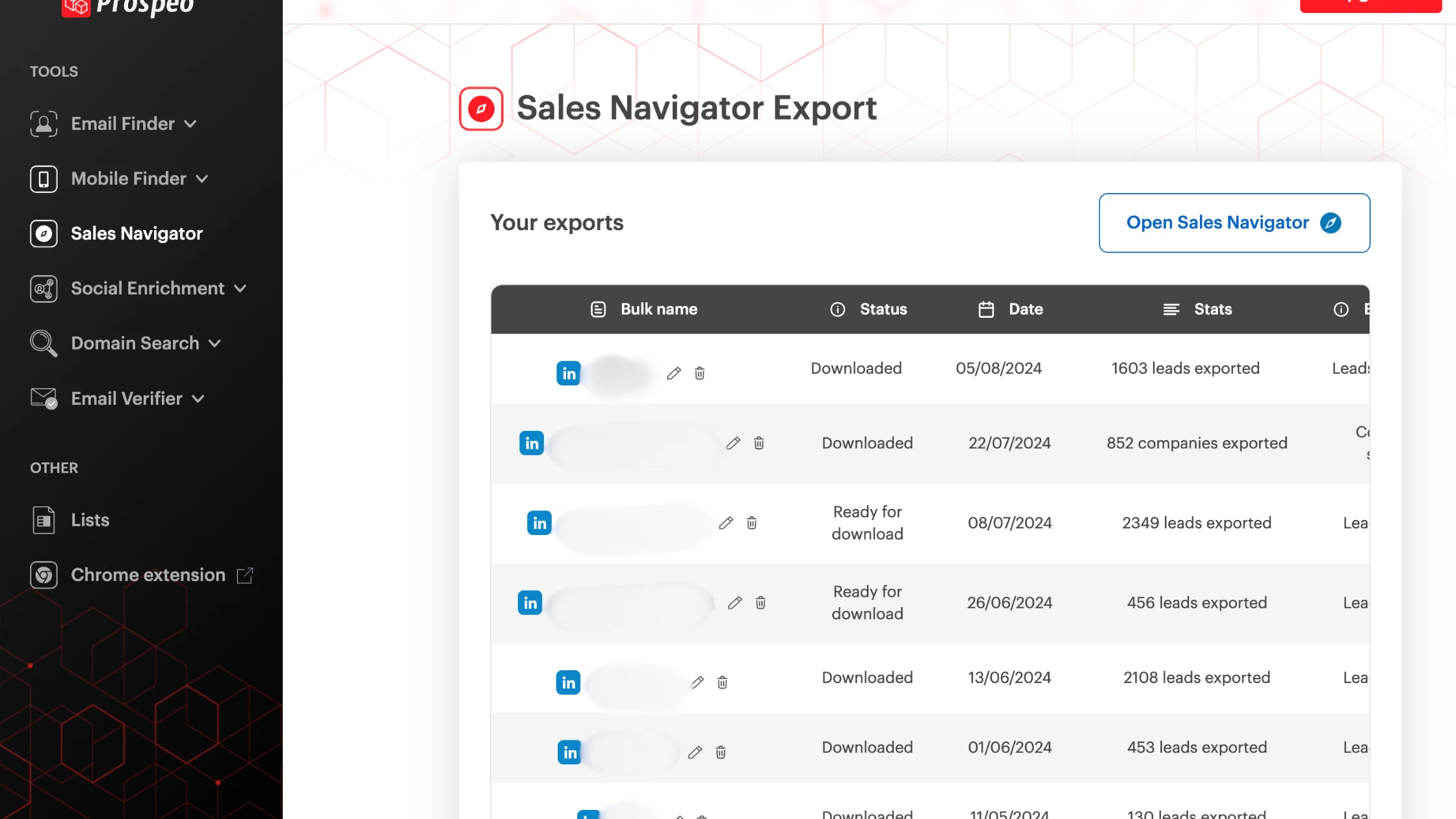Expand the Mobile Finder chevron

202,179
